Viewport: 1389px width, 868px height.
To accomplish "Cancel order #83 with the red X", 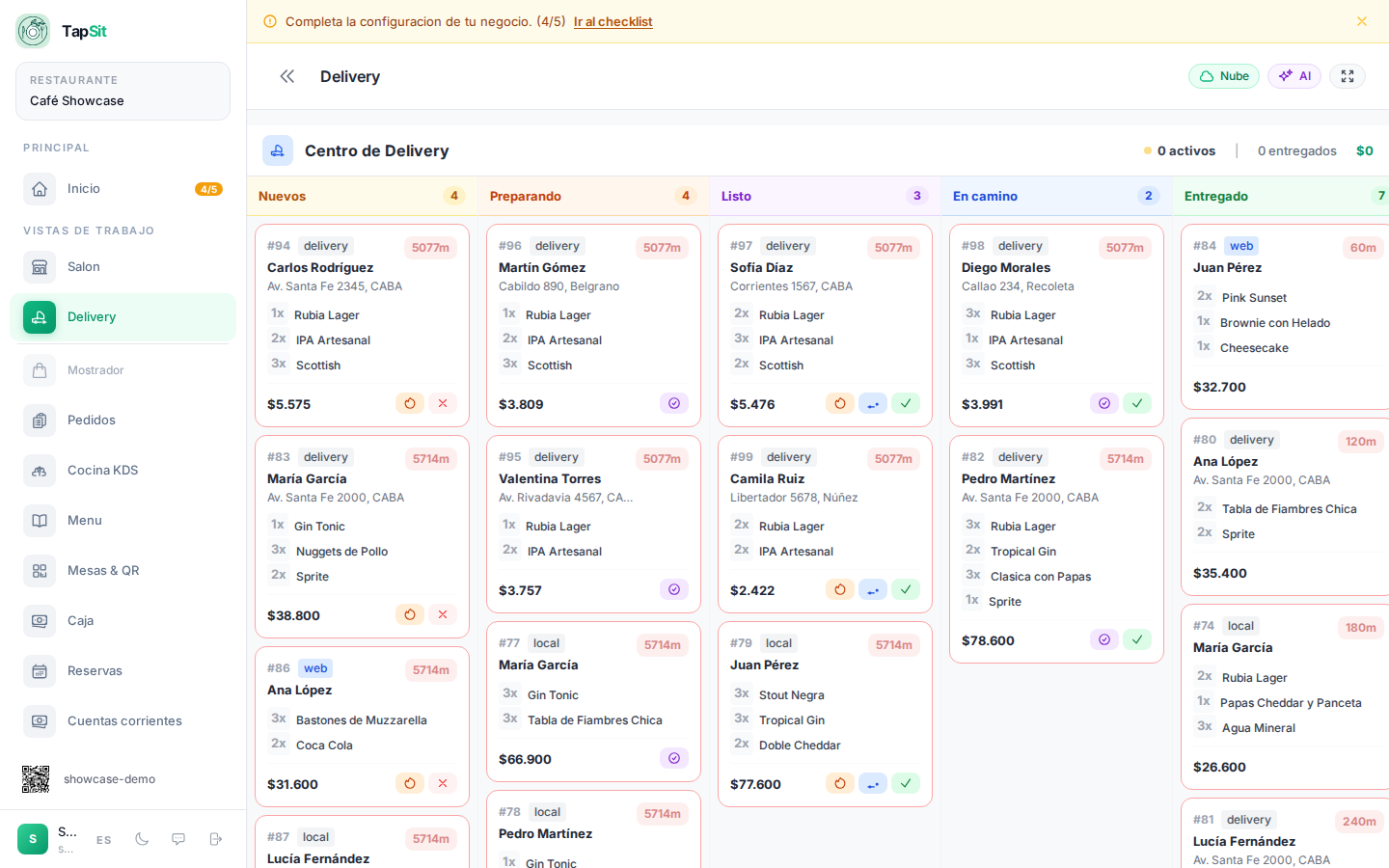I will (443, 614).
